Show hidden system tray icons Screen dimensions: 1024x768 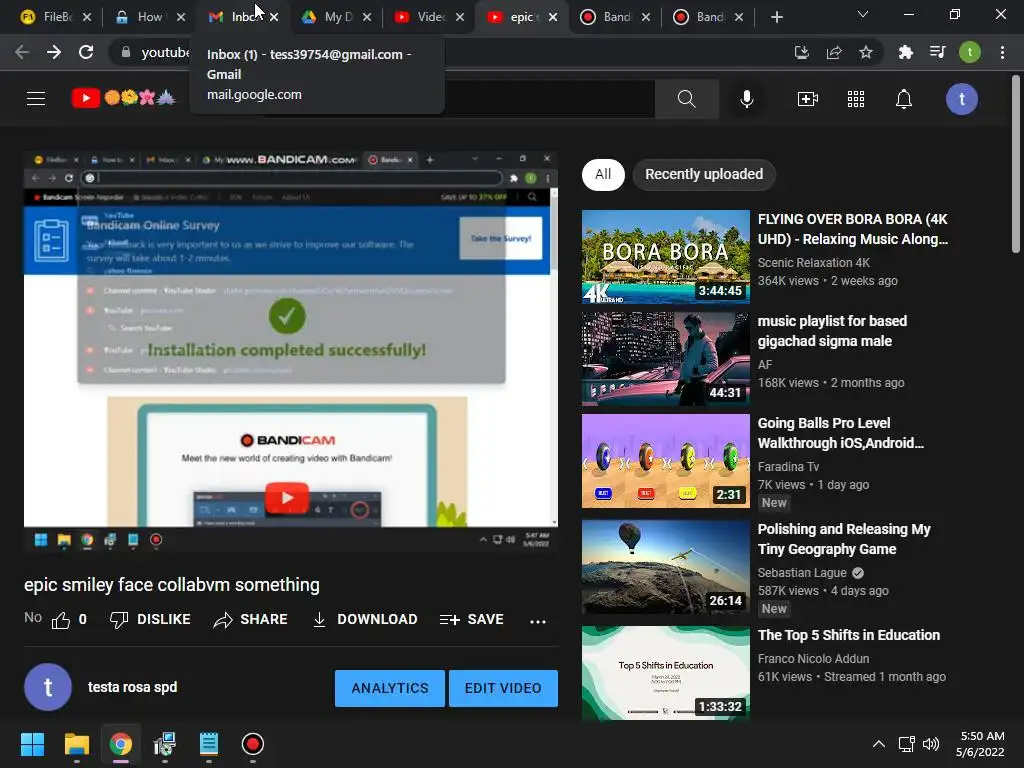click(x=879, y=744)
